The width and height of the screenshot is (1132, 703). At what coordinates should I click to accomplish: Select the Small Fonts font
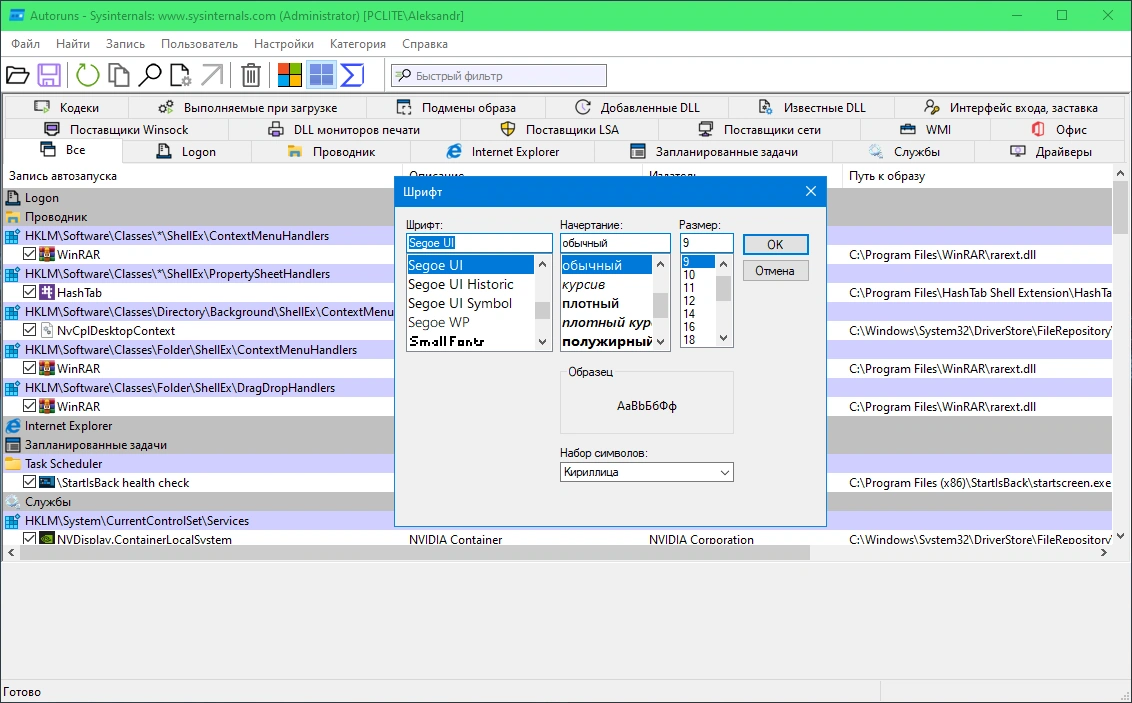[470, 341]
